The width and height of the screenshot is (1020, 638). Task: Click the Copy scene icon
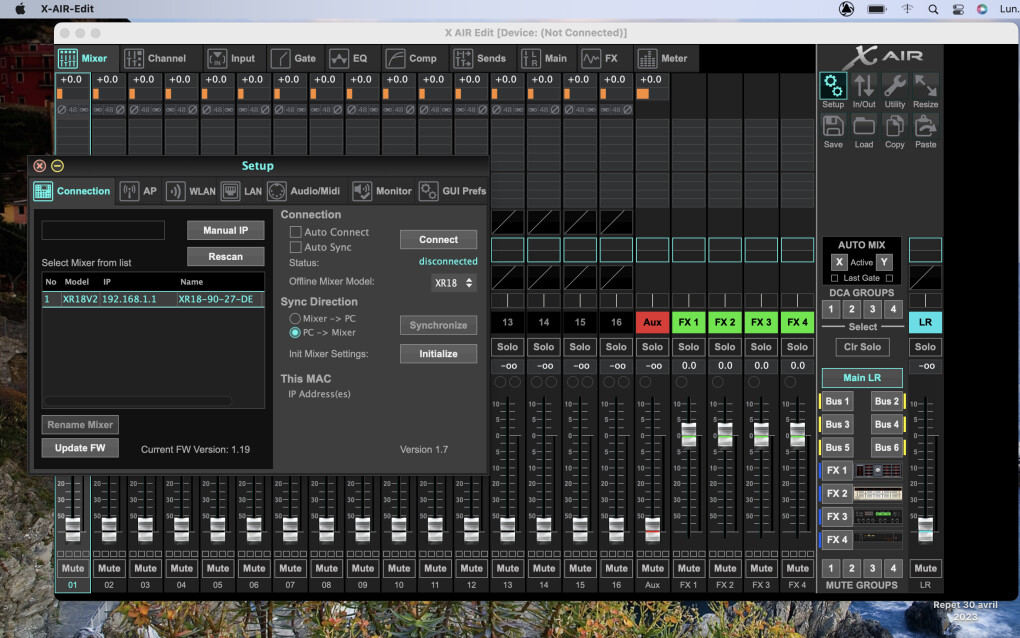pyautogui.click(x=895, y=126)
